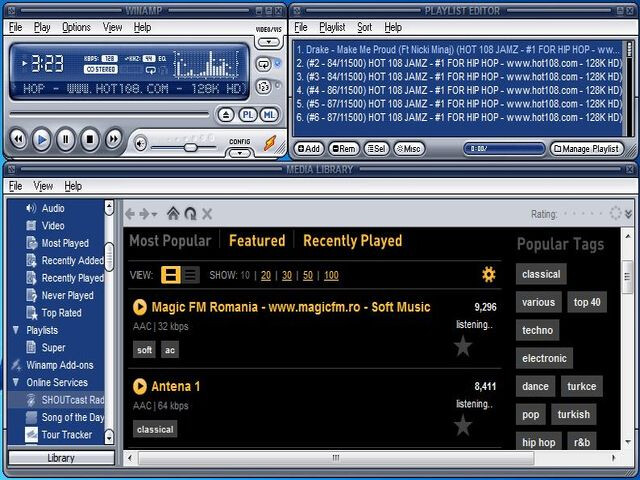This screenshot has width=640, height=480.
Task: Select playlist entry number 4 (#4 - 86/11500)
Action: [458, 90]
